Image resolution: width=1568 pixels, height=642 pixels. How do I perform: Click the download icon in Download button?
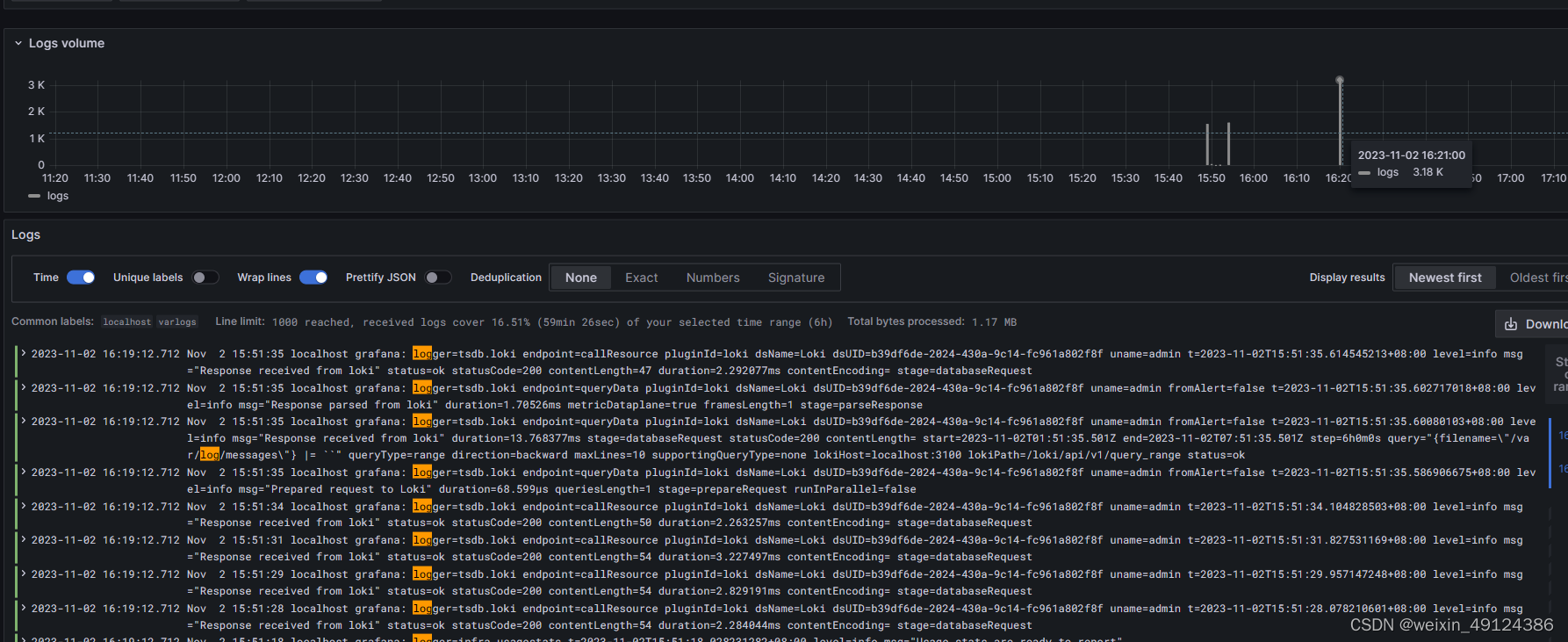[1511, 324]
